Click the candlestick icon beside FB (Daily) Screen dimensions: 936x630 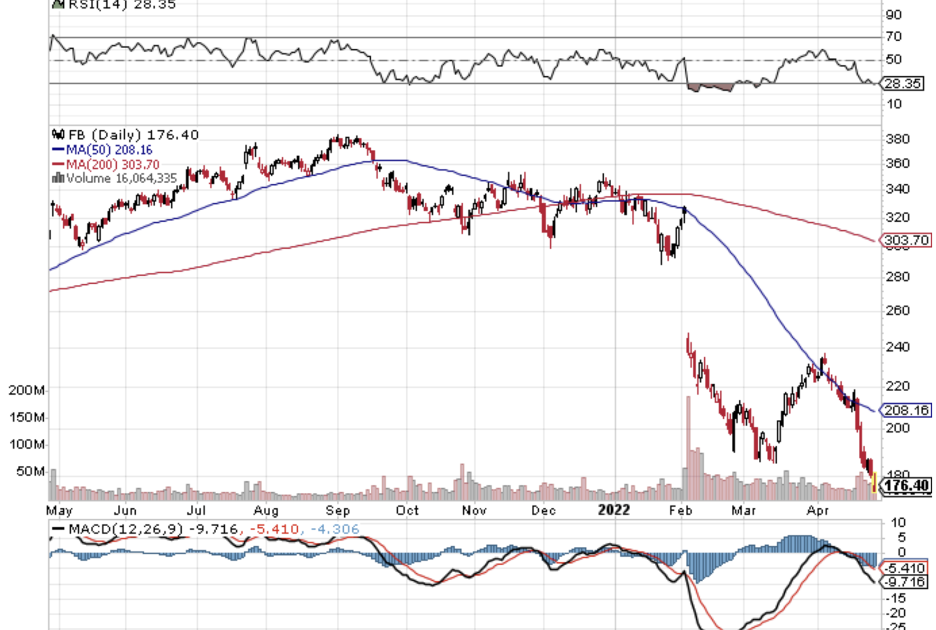click(x=56, y=134)
